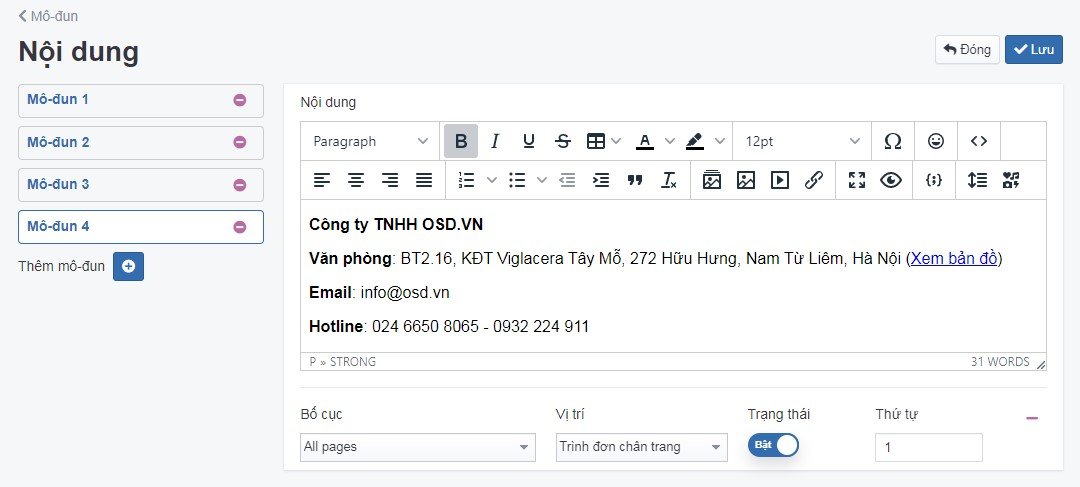Increase indent of paragraph
Image resolution: width=1080 pixels, height=487 pixels.
tap(601, 180)
